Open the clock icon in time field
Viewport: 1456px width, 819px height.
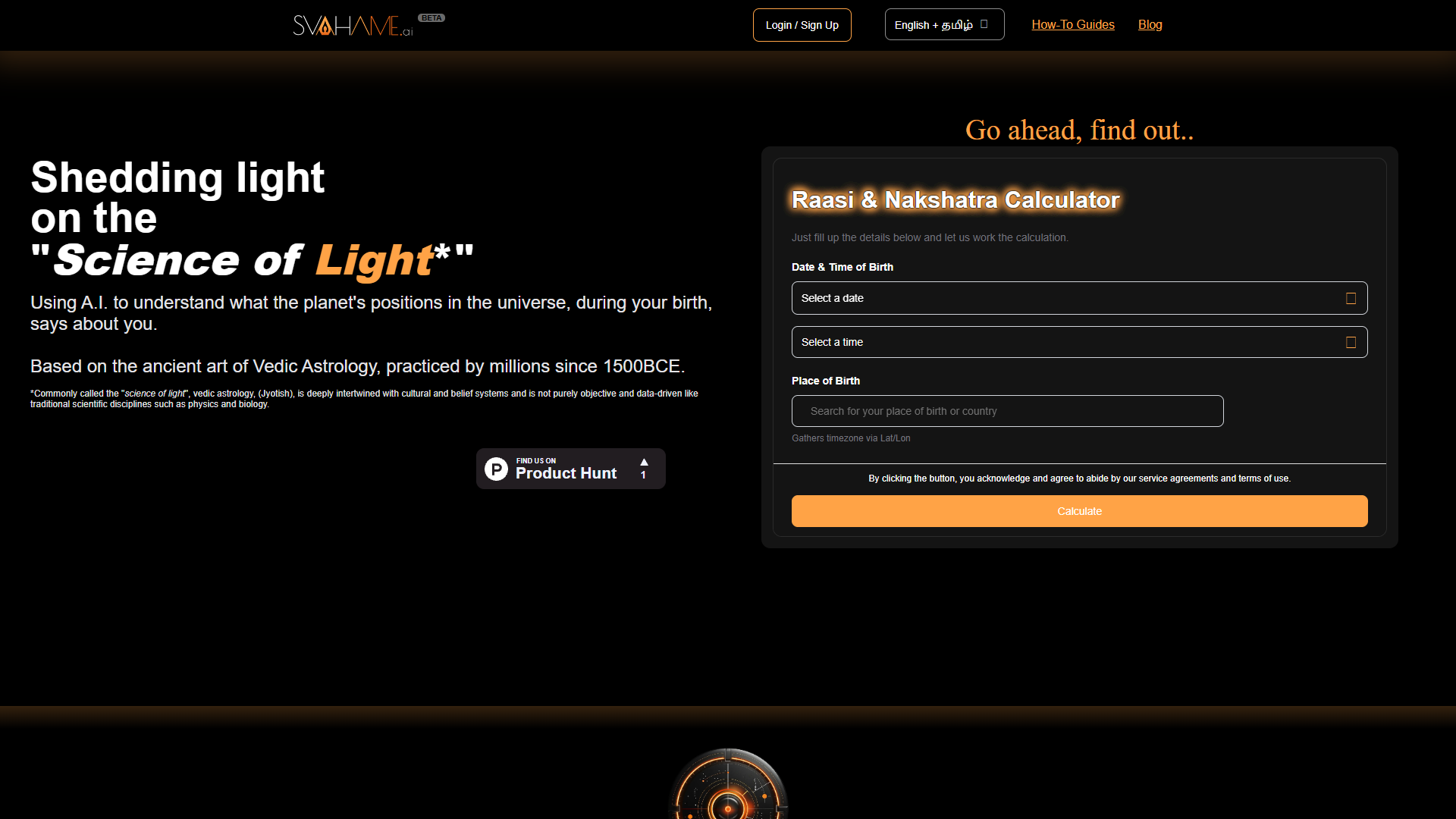coord(1351,343)
